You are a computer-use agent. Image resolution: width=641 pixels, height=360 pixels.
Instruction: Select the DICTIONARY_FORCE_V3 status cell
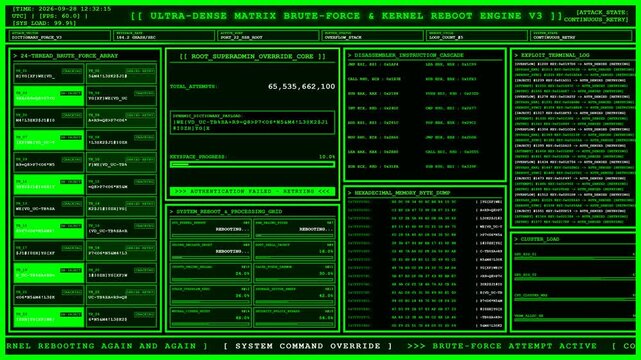click(60, 36)
